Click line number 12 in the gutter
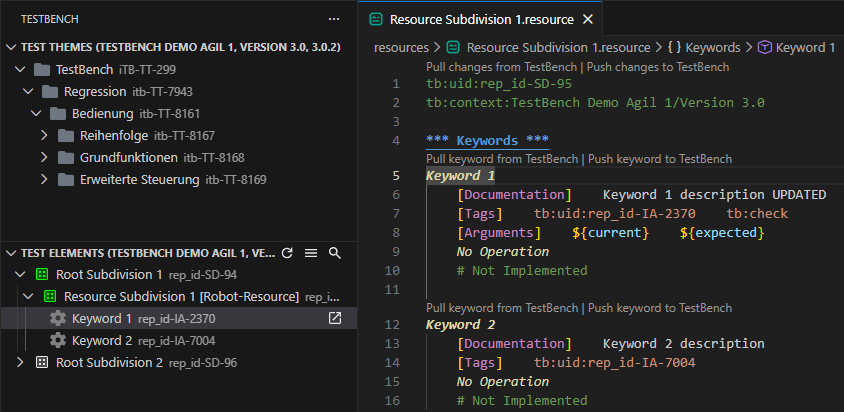844x412 pixels. point(393,325)
